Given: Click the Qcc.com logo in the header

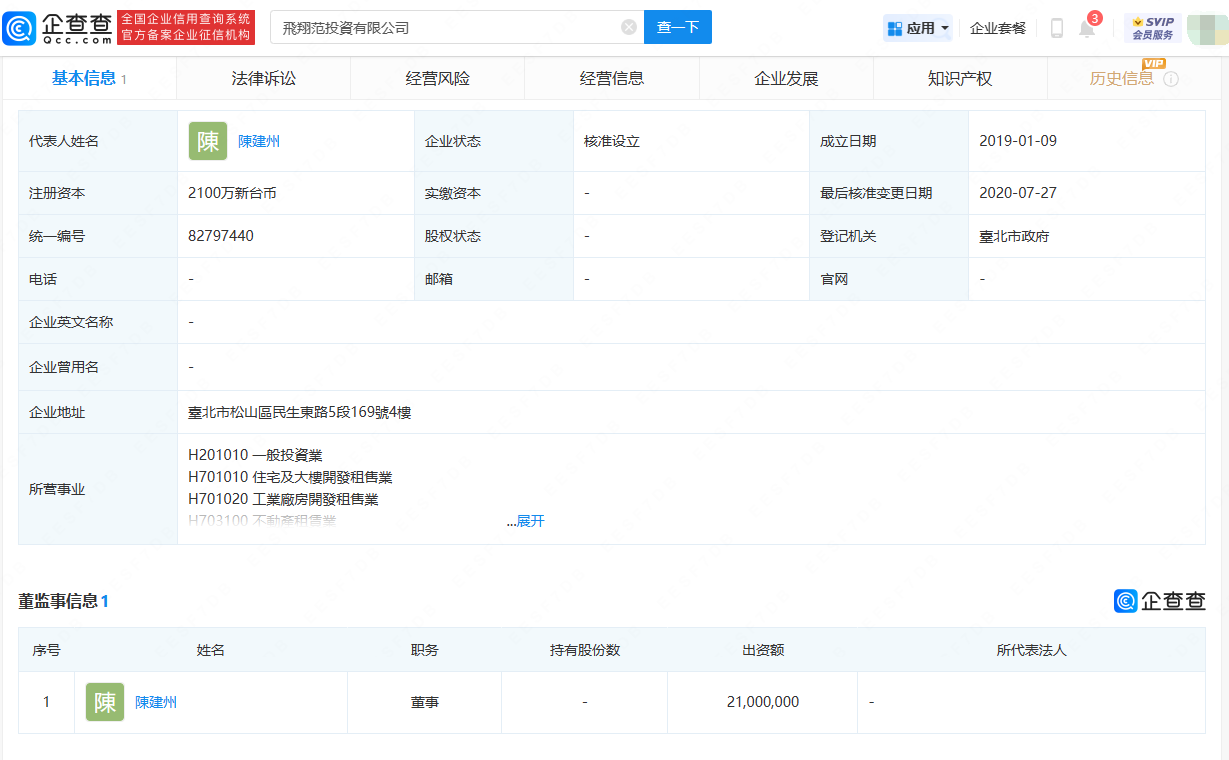Looking at the screenshot, I should (x=57, y=28).
